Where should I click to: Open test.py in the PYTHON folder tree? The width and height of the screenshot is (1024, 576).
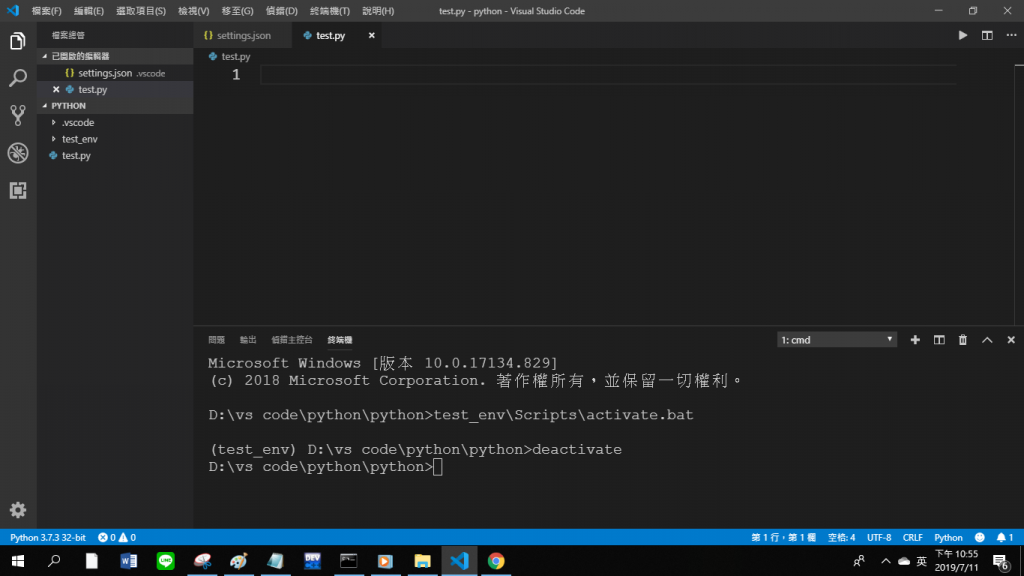click(116, 155)
